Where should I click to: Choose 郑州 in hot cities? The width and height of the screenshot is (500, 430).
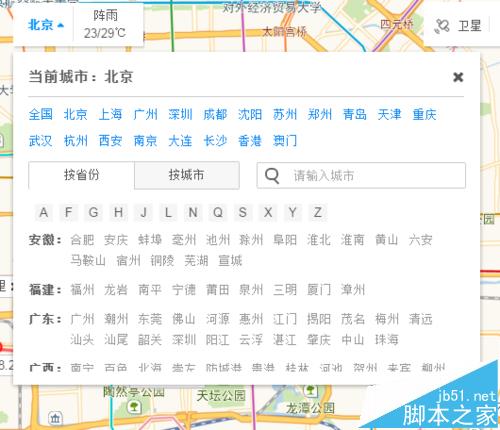tap(320, 114)
